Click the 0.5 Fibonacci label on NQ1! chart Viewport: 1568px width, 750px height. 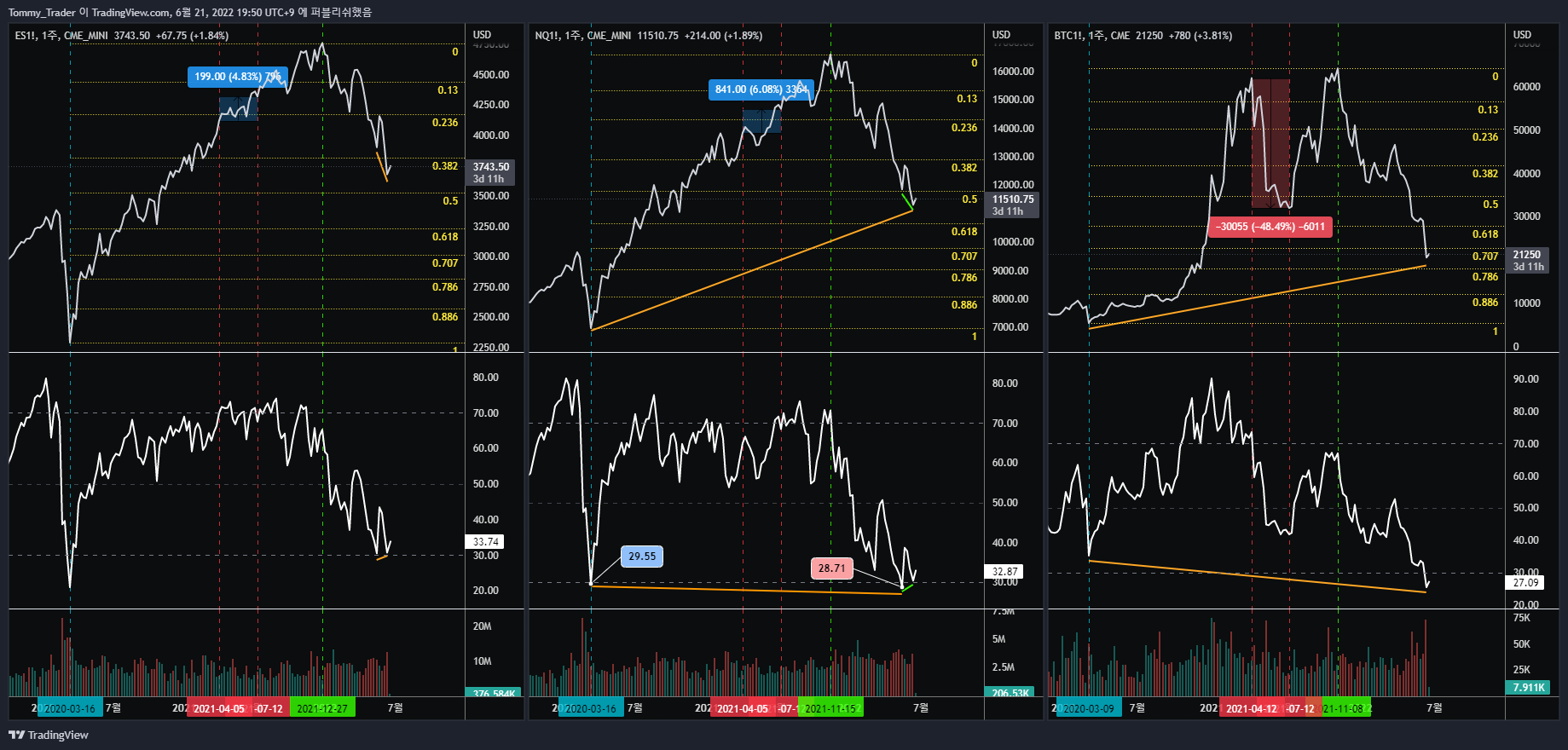point(970,199)
